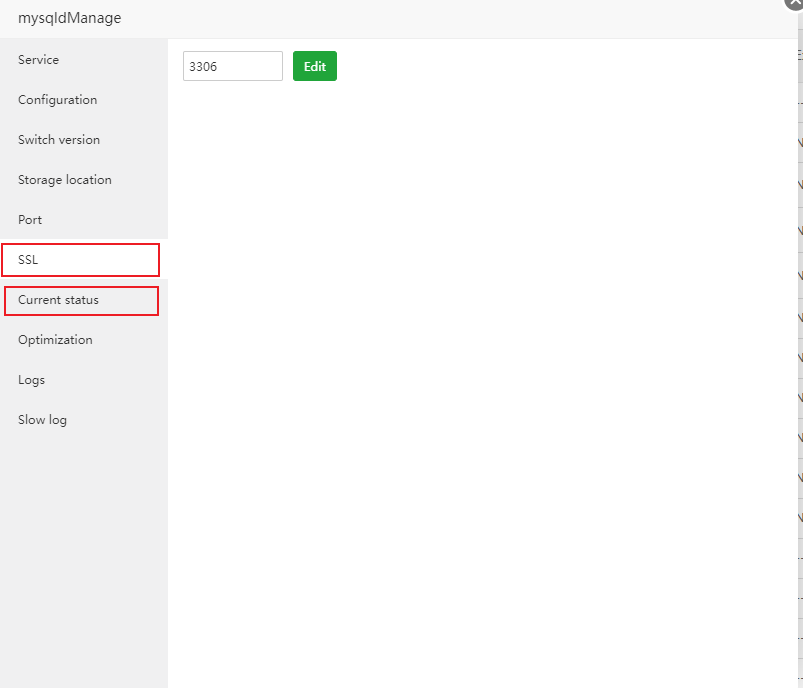This screenshot has height=688, width=803.
Task: Show the Logs page
Action: click(x=31, y=380)
